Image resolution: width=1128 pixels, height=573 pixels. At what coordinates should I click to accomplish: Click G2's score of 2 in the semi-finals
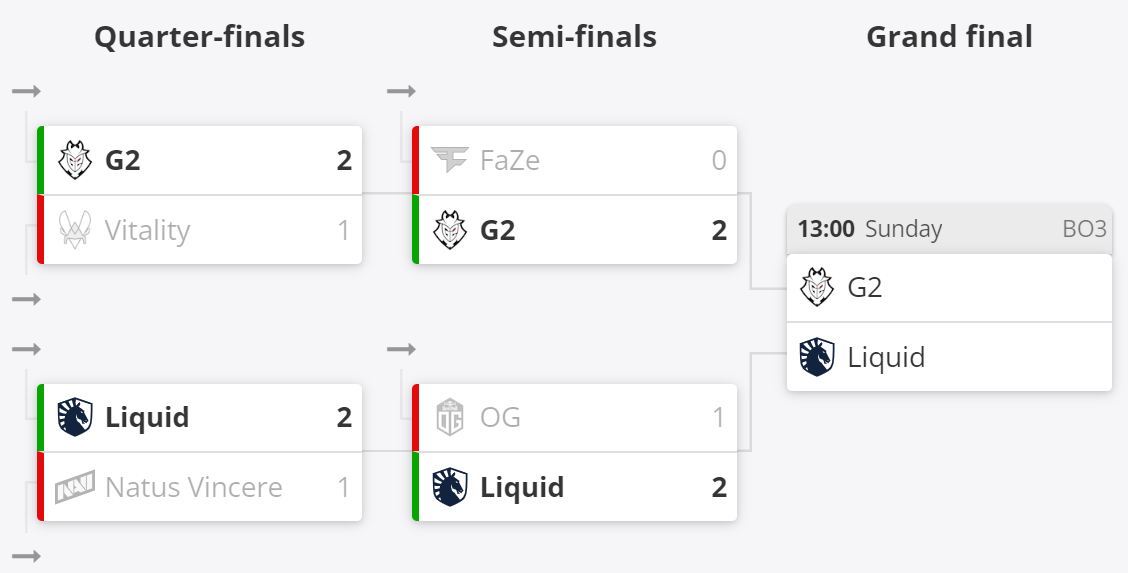coord(718,230)
